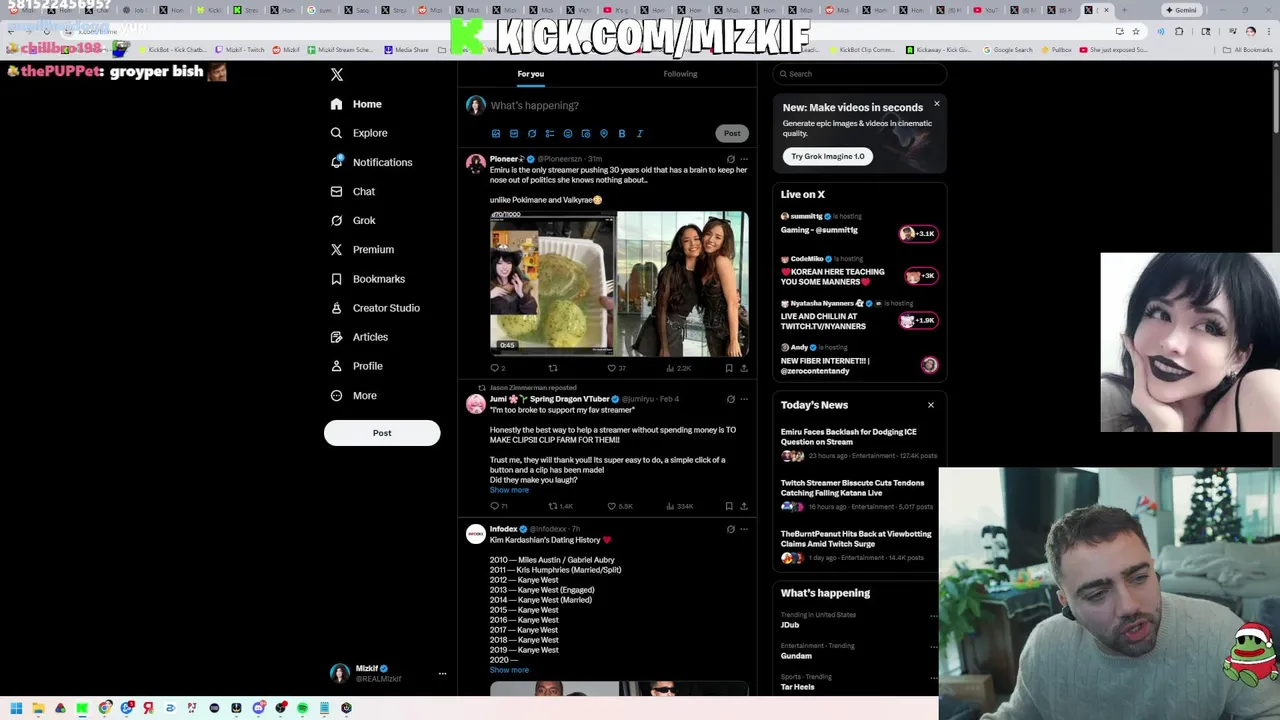Image resolution: width=1280 pixels, height=720 pixels.
Task: Click the Grok enhance icon in composer
Action: click(x=532, y=133)
